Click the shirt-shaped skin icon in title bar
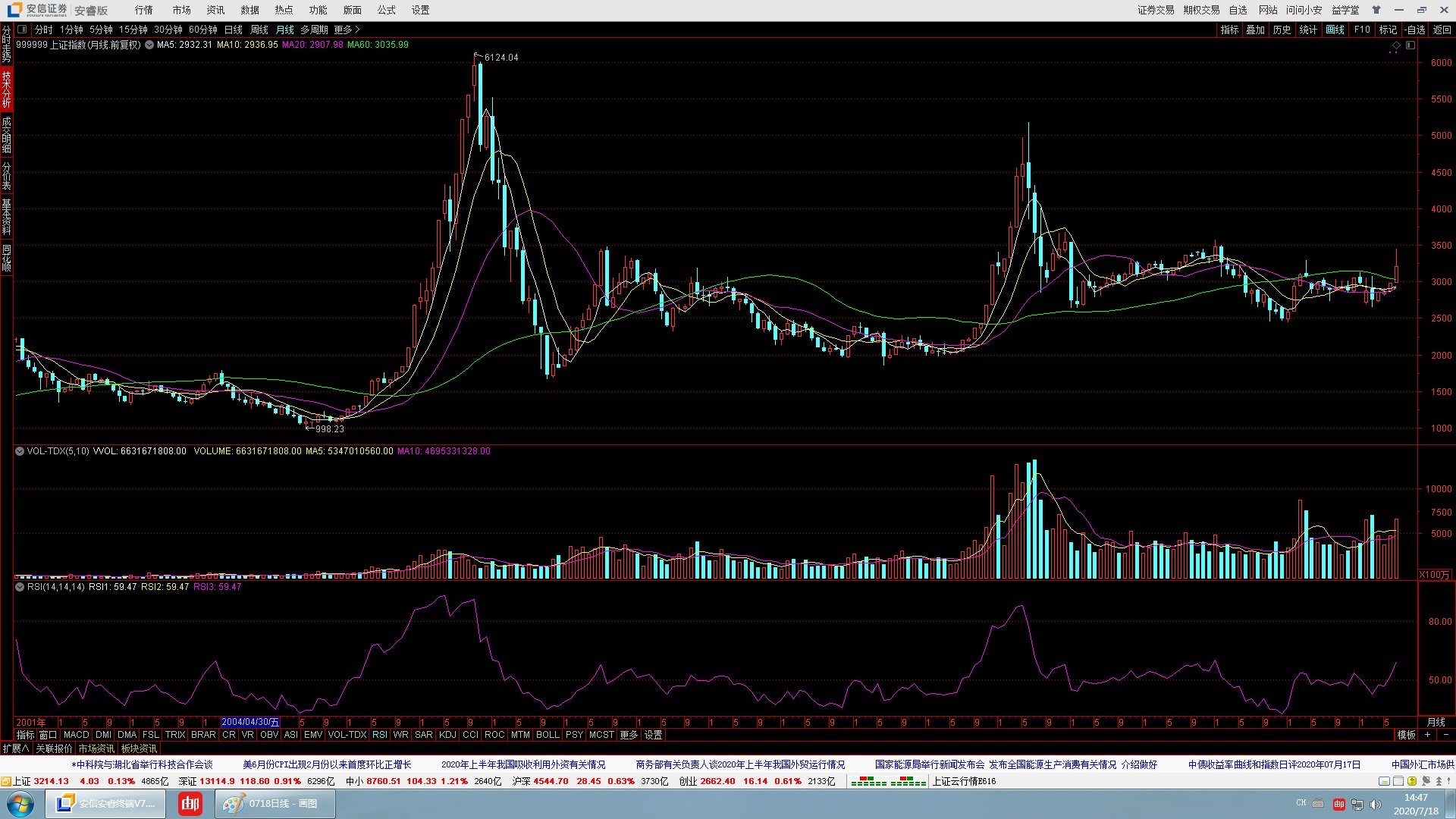The height and width of the screenshot is (819, 1456). point(1376,10)
